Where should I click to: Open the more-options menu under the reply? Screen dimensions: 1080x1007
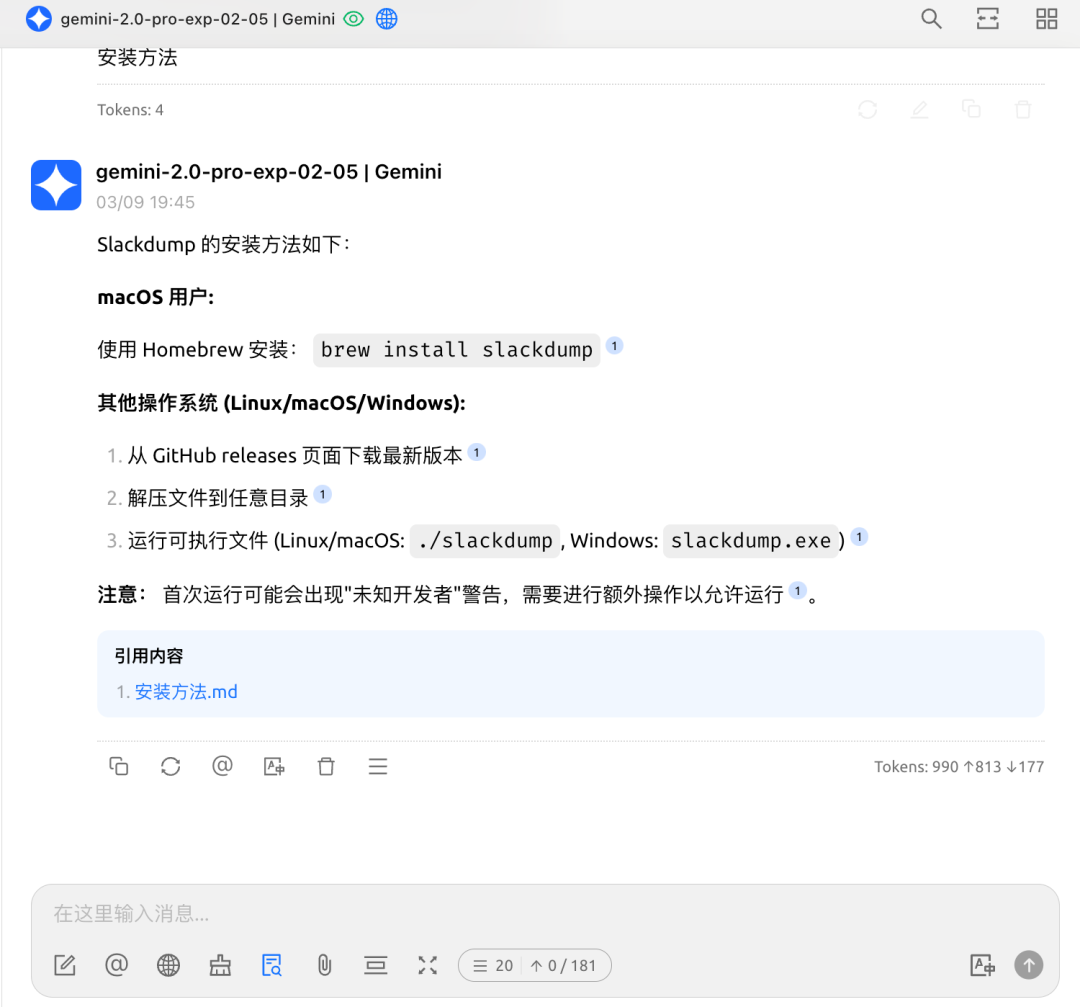(x=377, y=766)
